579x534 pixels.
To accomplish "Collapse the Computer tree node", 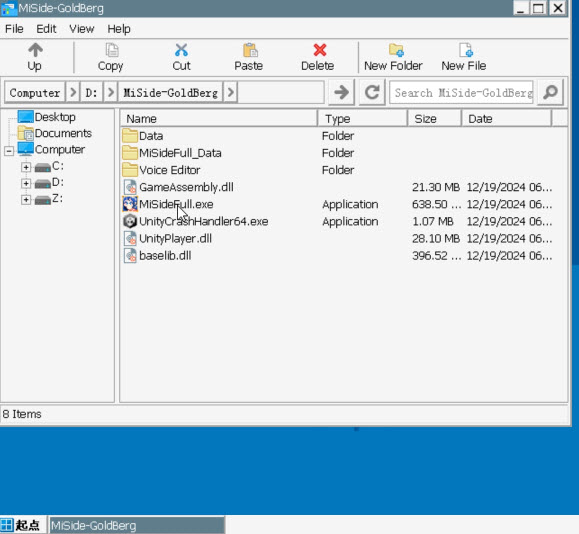I will (x=9, y=150).
